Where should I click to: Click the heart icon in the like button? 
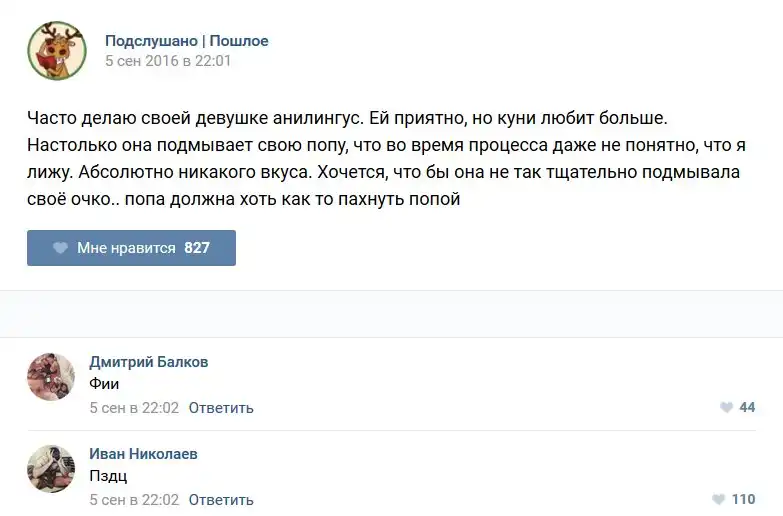tap(60, 248)
